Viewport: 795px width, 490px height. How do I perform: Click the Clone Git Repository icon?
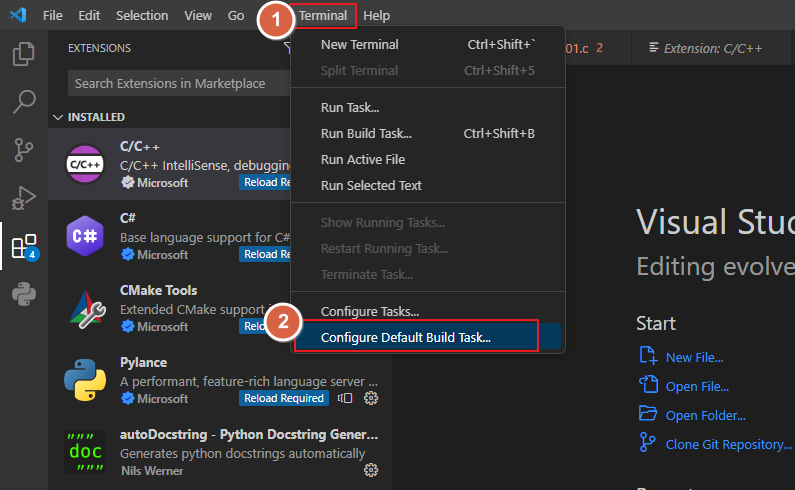[647, 442]
